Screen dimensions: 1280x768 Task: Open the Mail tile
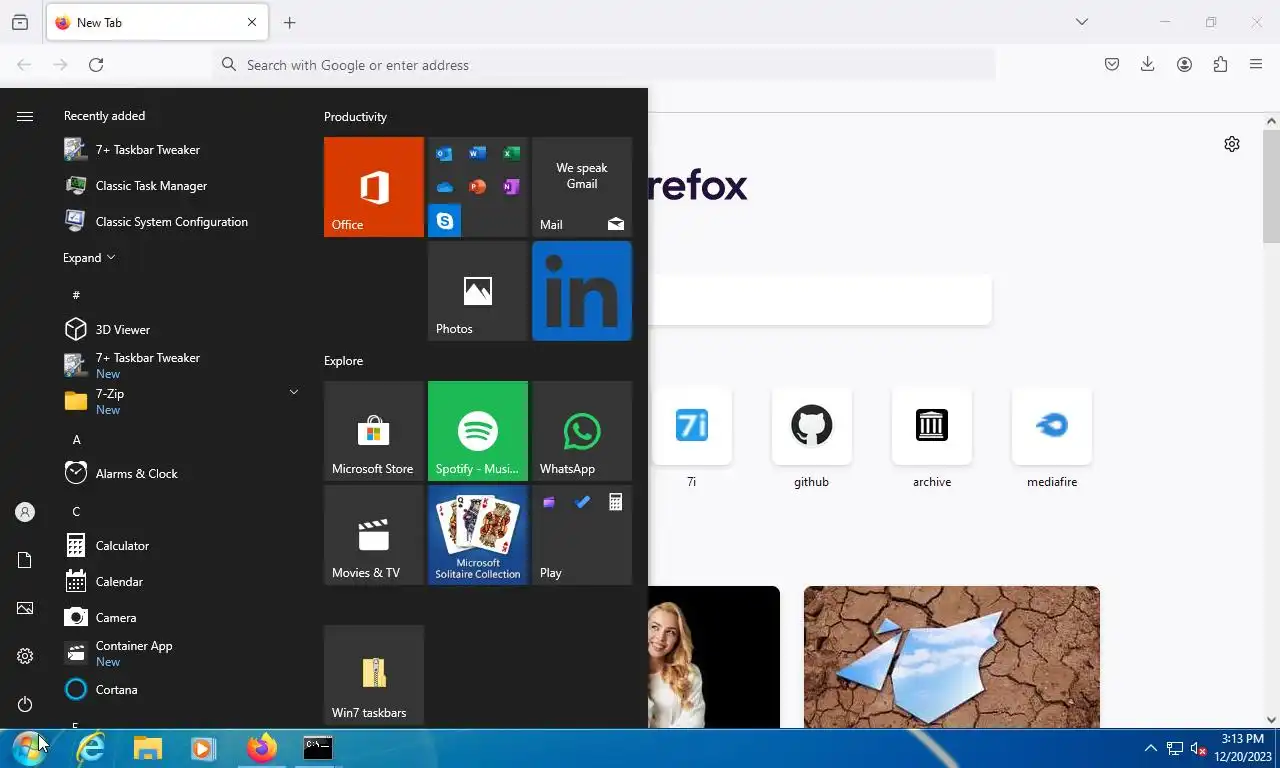tap(582, 187)
